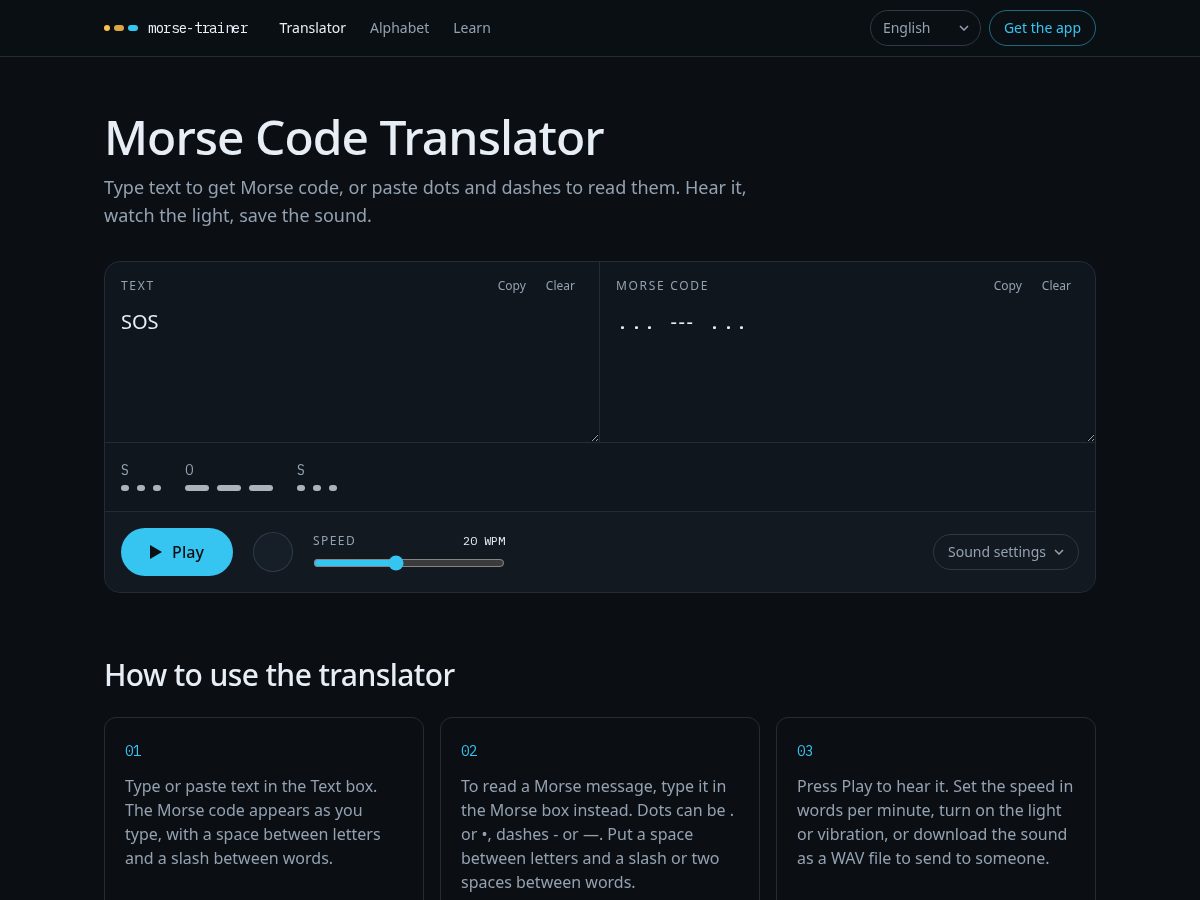Go to the Alphabet page
Image resolution: width=1200 pixels, height=900 pixels.
click(x=399, y=28)
